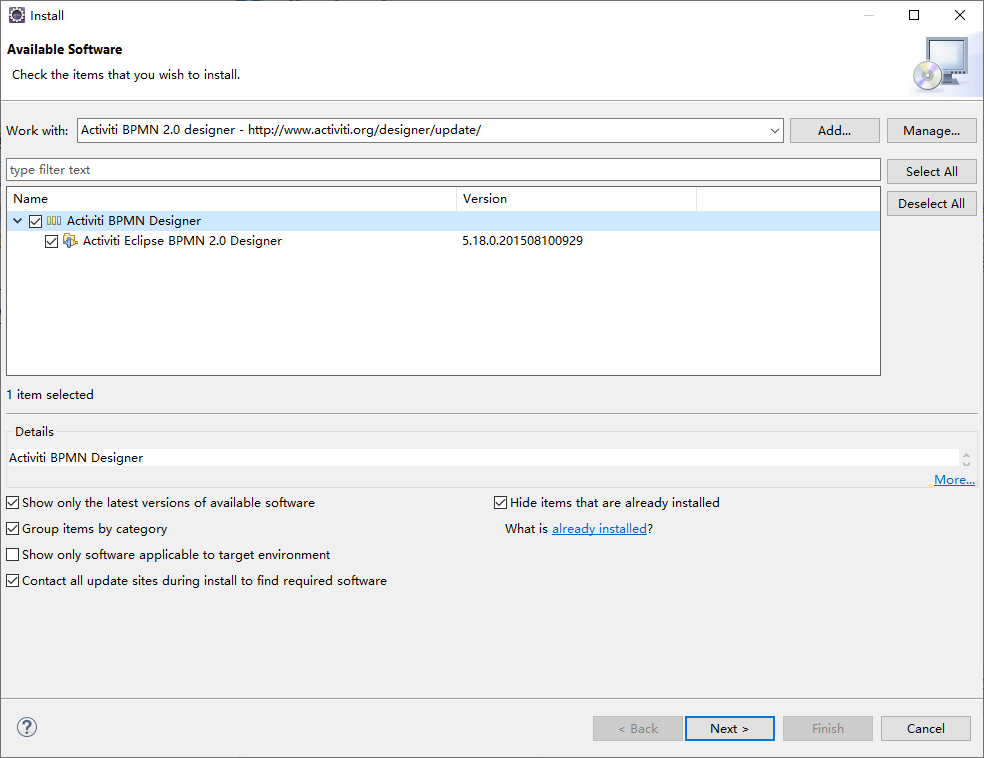
Task: Enable Show only software applicable to target environment
Action: 13,555
